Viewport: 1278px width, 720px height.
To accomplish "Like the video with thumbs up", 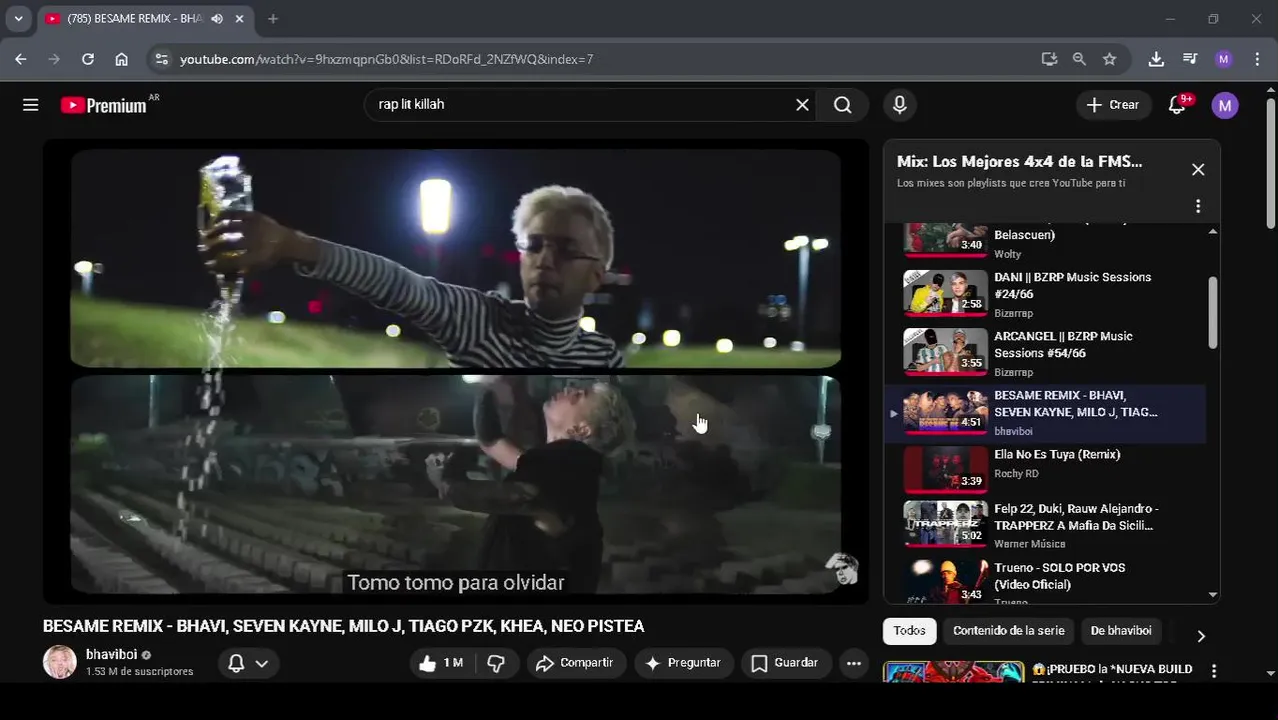I will pyautogui.click(x=440, y=663).
